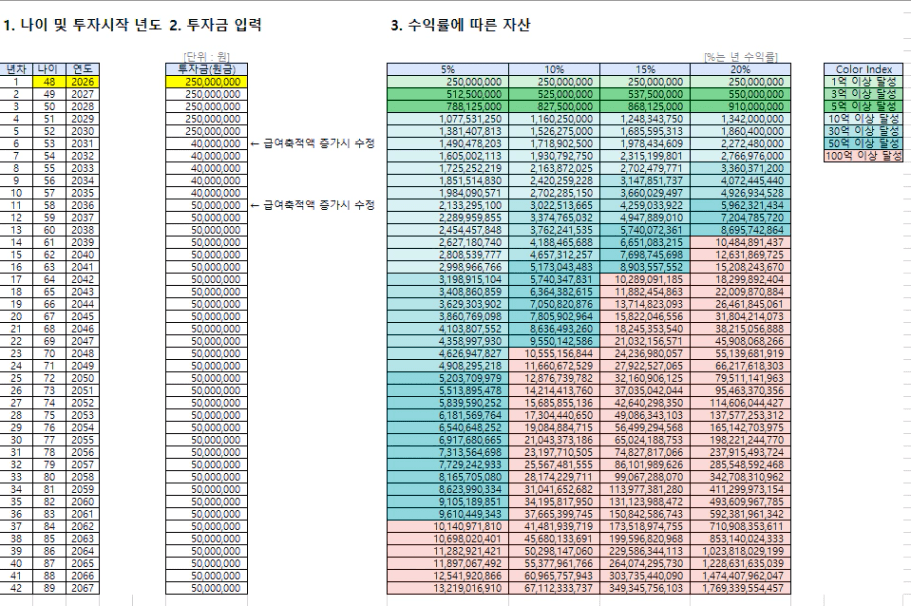Select the year cell 2045
The width and height of the screenshot is (911, 606).
[83, 317]
